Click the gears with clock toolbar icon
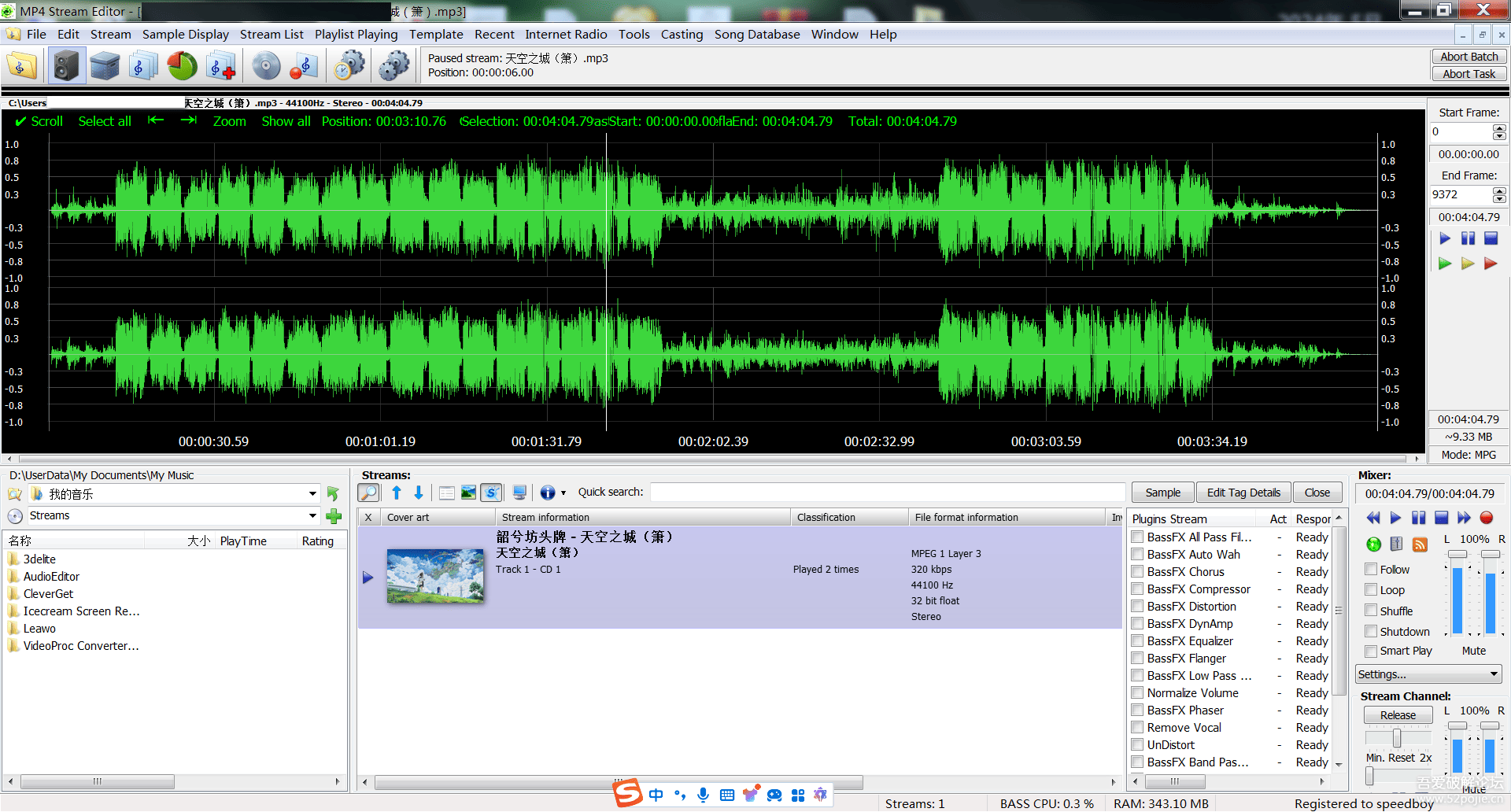 click(349, 66)
